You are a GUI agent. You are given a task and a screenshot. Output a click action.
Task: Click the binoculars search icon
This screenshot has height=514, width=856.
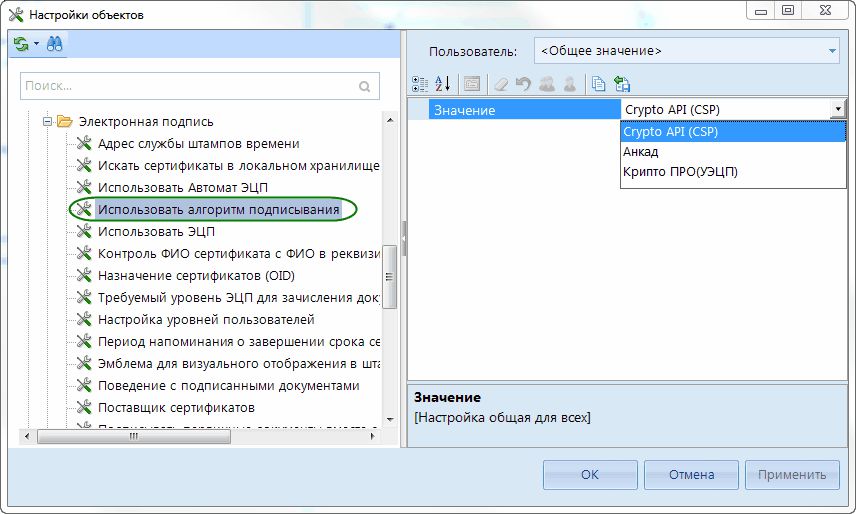point(53,45)
